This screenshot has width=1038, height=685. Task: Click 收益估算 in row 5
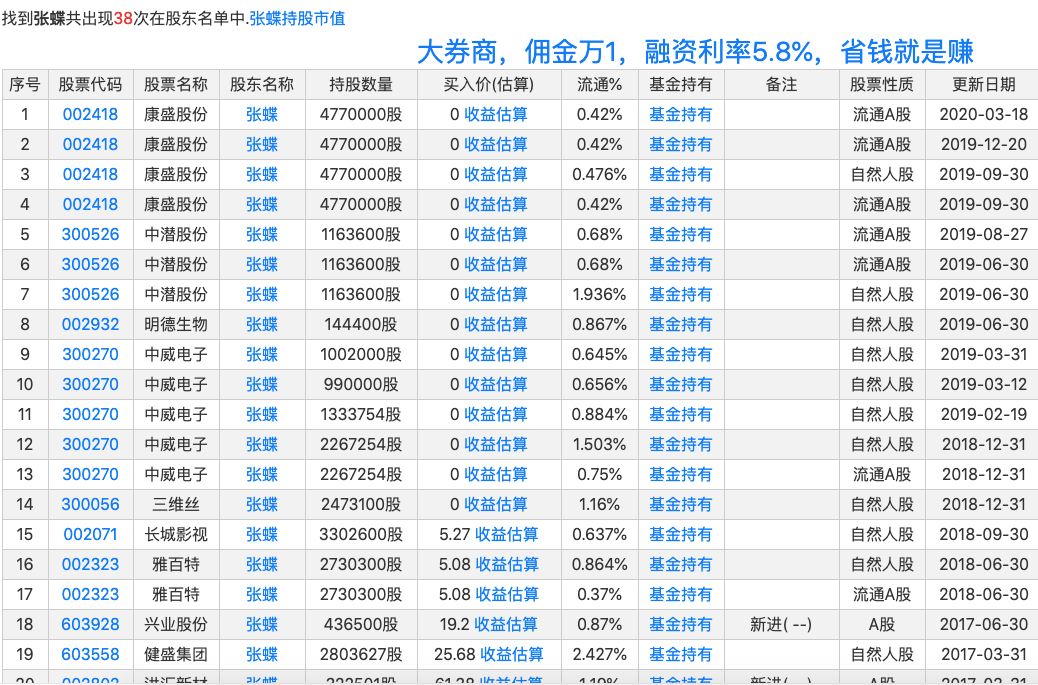496,234
